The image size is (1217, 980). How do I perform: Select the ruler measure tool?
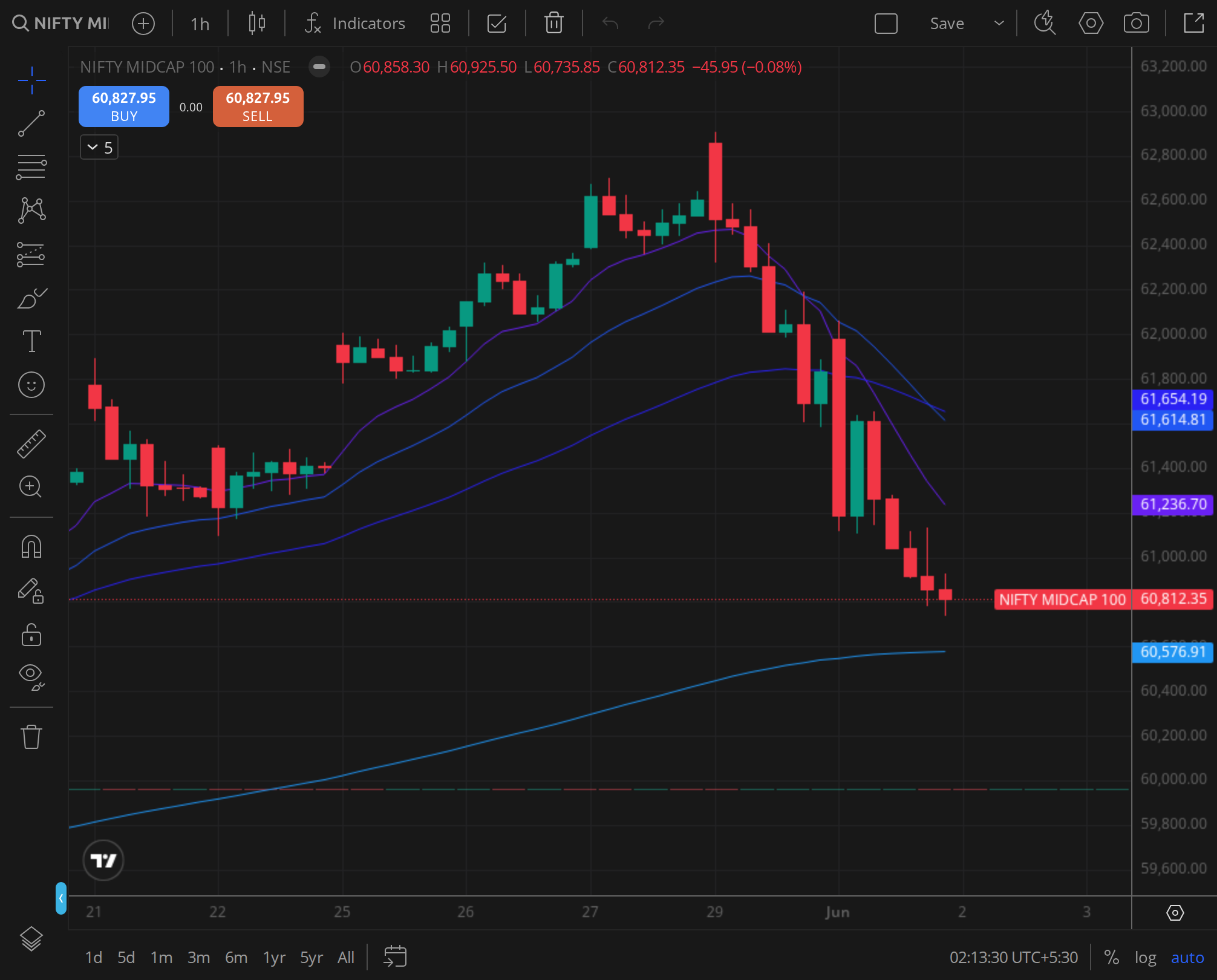31,443
